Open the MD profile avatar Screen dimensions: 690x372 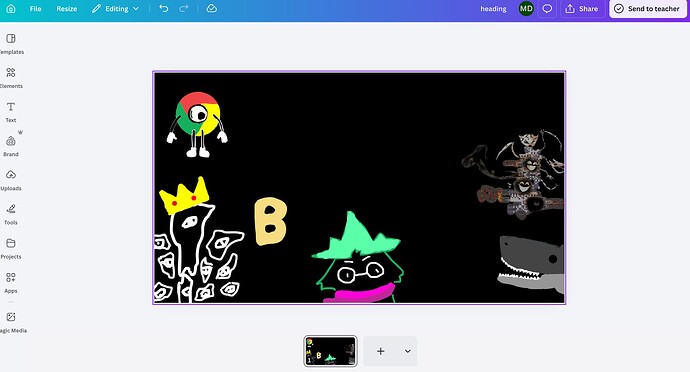526,9
